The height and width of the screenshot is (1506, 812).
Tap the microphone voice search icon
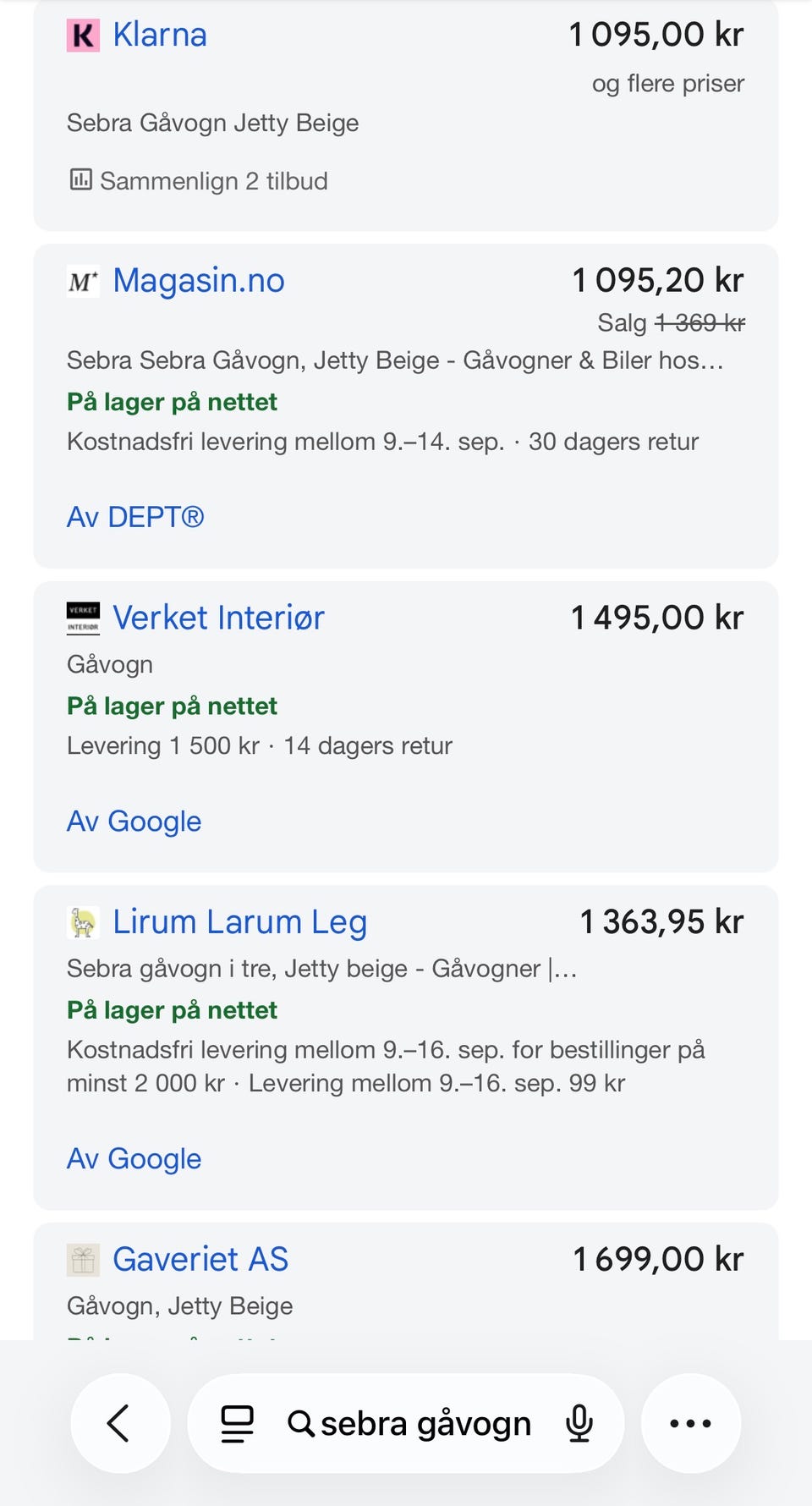[x=579, y=1423]
